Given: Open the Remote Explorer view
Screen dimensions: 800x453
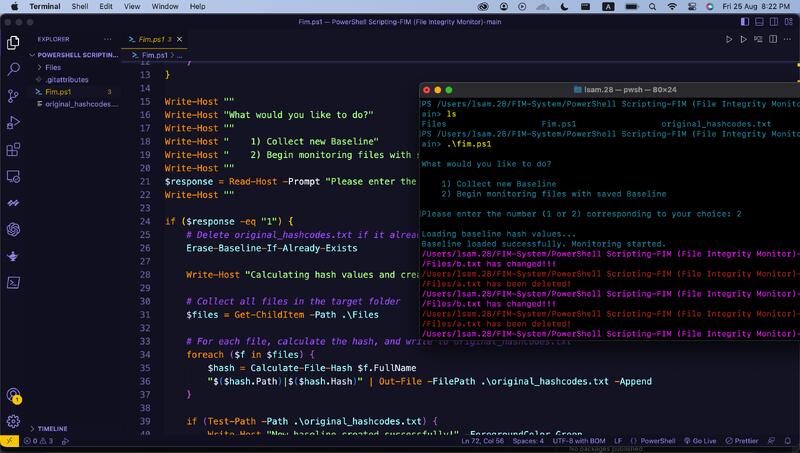Looking at the screenshot, I should pos(14,176).
